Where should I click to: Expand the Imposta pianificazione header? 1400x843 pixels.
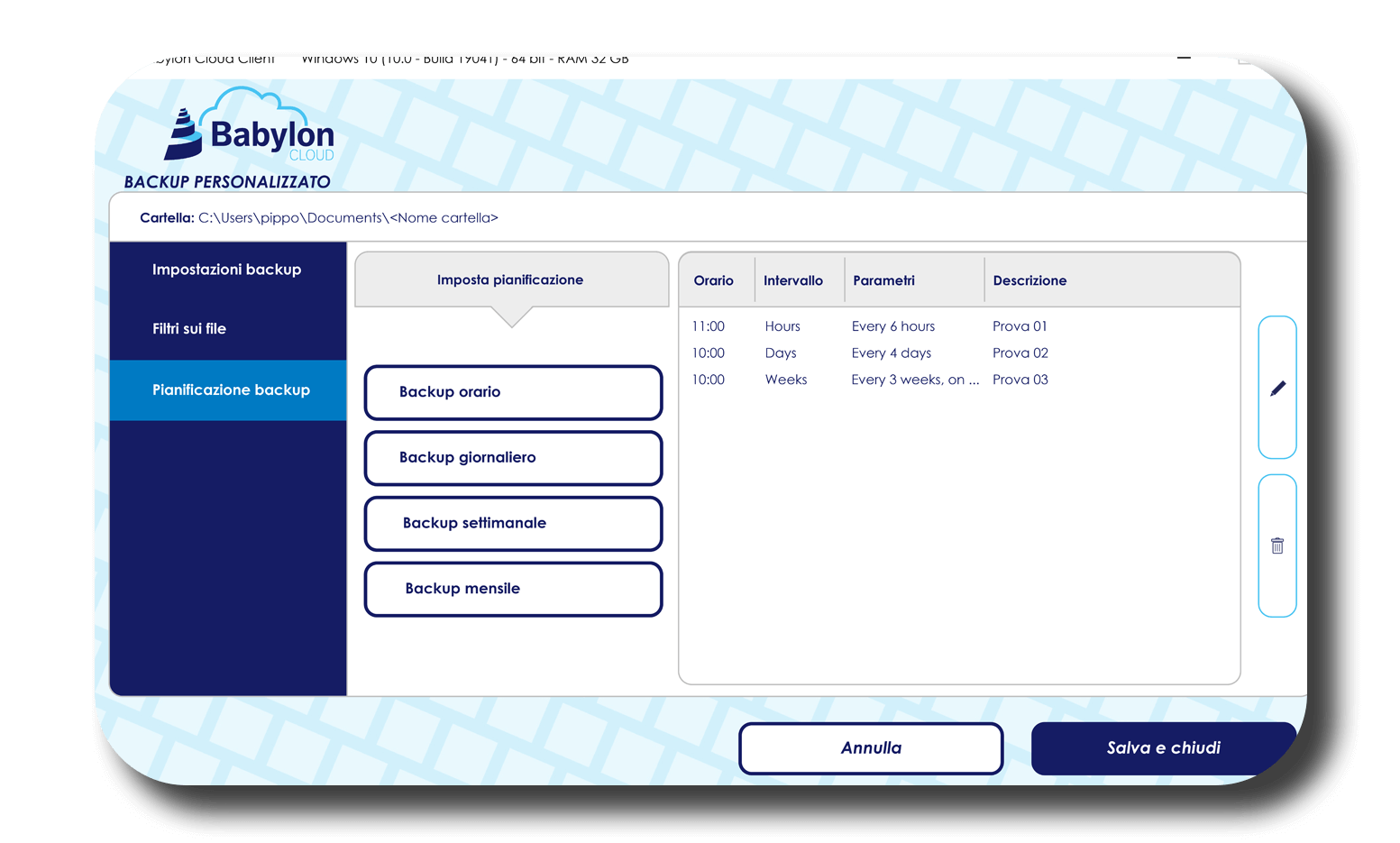click(511, 280)
